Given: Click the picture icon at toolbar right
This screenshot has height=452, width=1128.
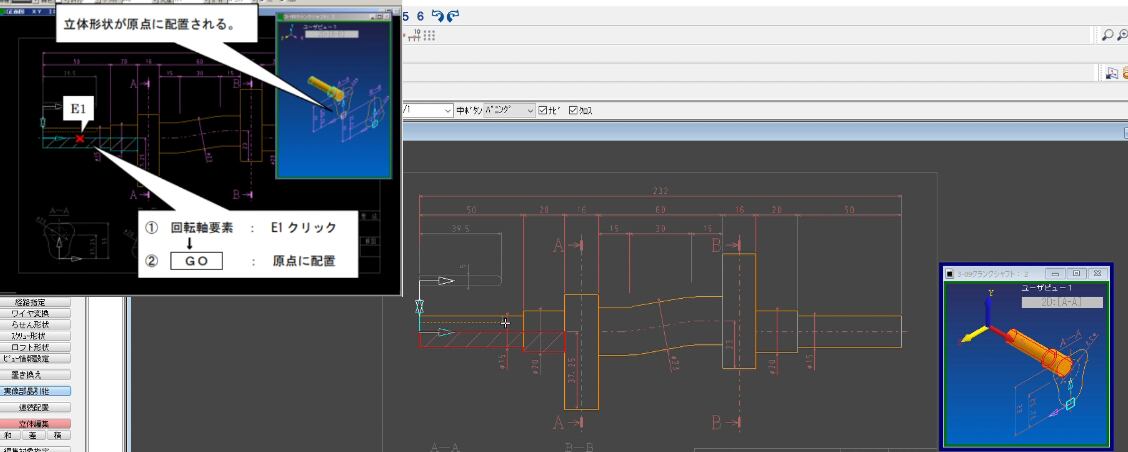Looking at the screenshot, I should pyautogui.click(x=1111, y=73).
